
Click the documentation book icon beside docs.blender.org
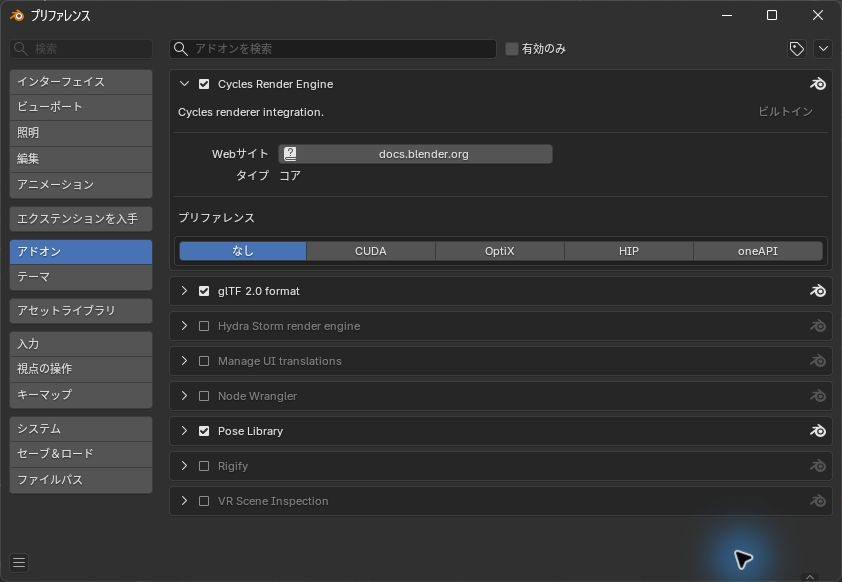(290, 154)
